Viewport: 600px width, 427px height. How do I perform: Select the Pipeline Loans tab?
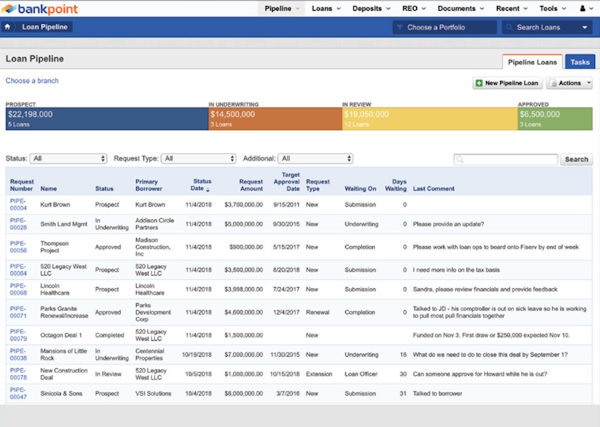pos(531,62)
